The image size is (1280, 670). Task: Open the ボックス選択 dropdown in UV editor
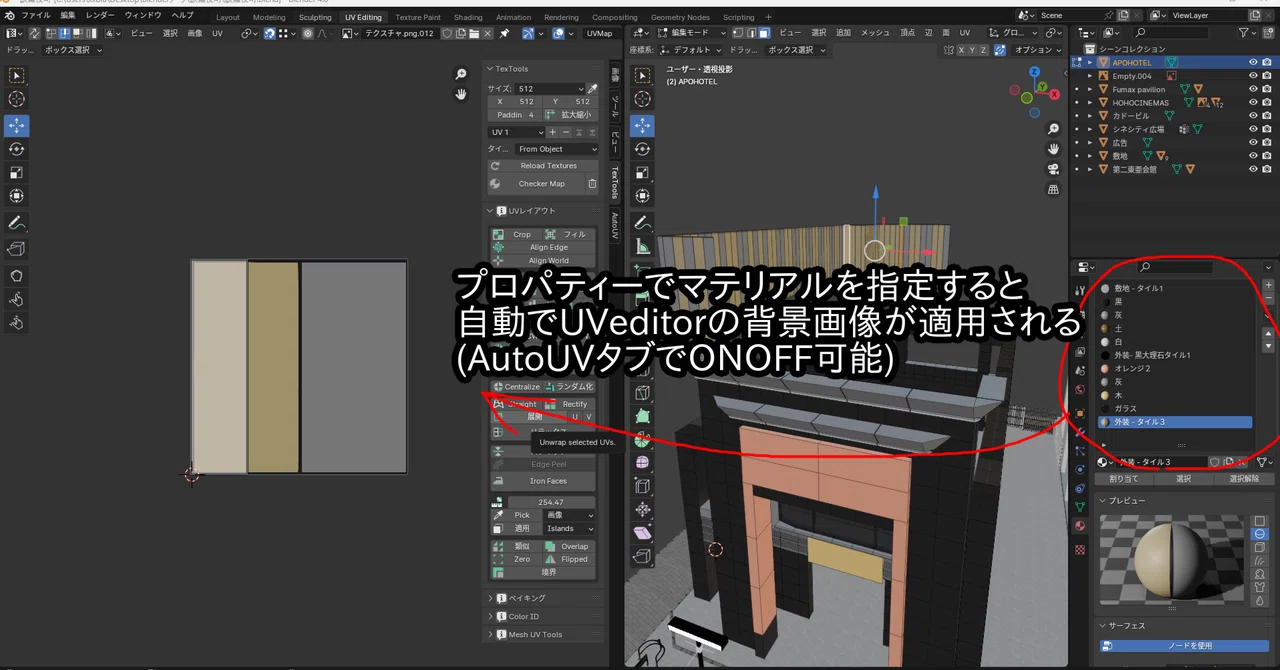(x=73, y=50)
